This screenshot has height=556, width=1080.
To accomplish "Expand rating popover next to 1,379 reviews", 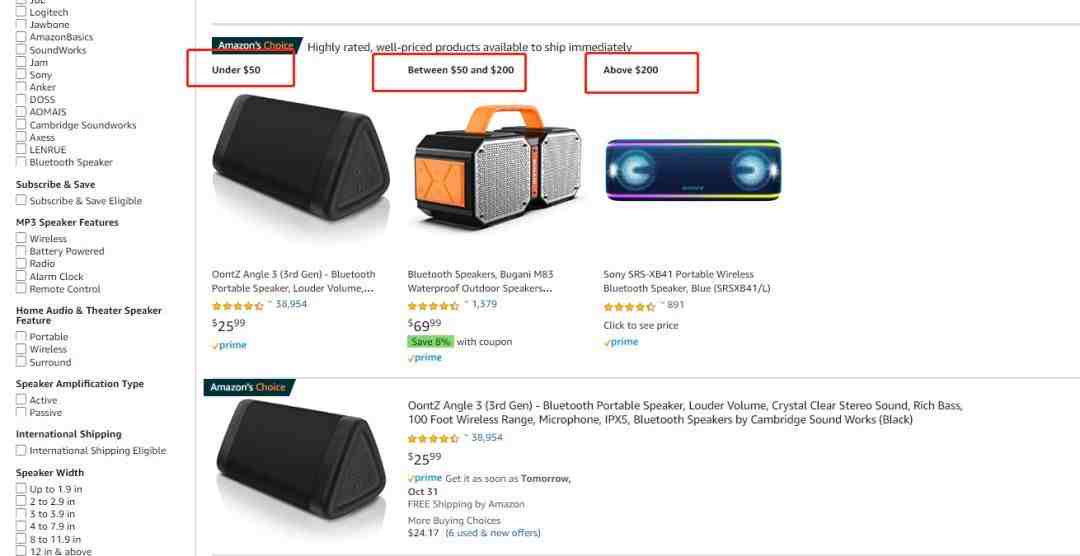I will click(x=466, y=302).
